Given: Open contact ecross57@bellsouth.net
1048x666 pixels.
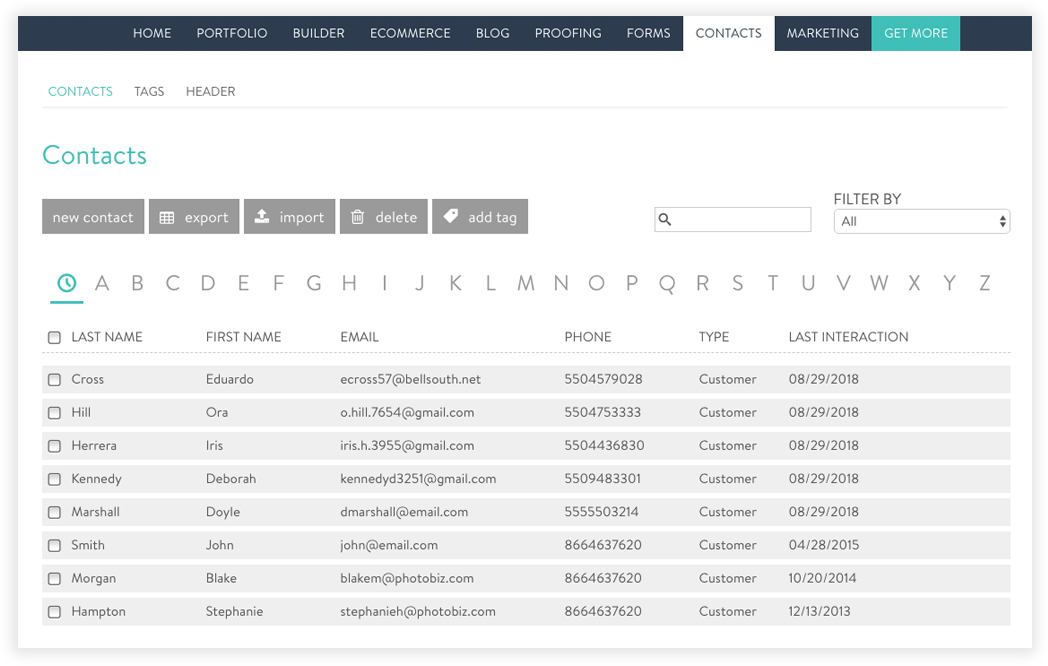Looking at the screenshot, I should pos(410,379).
